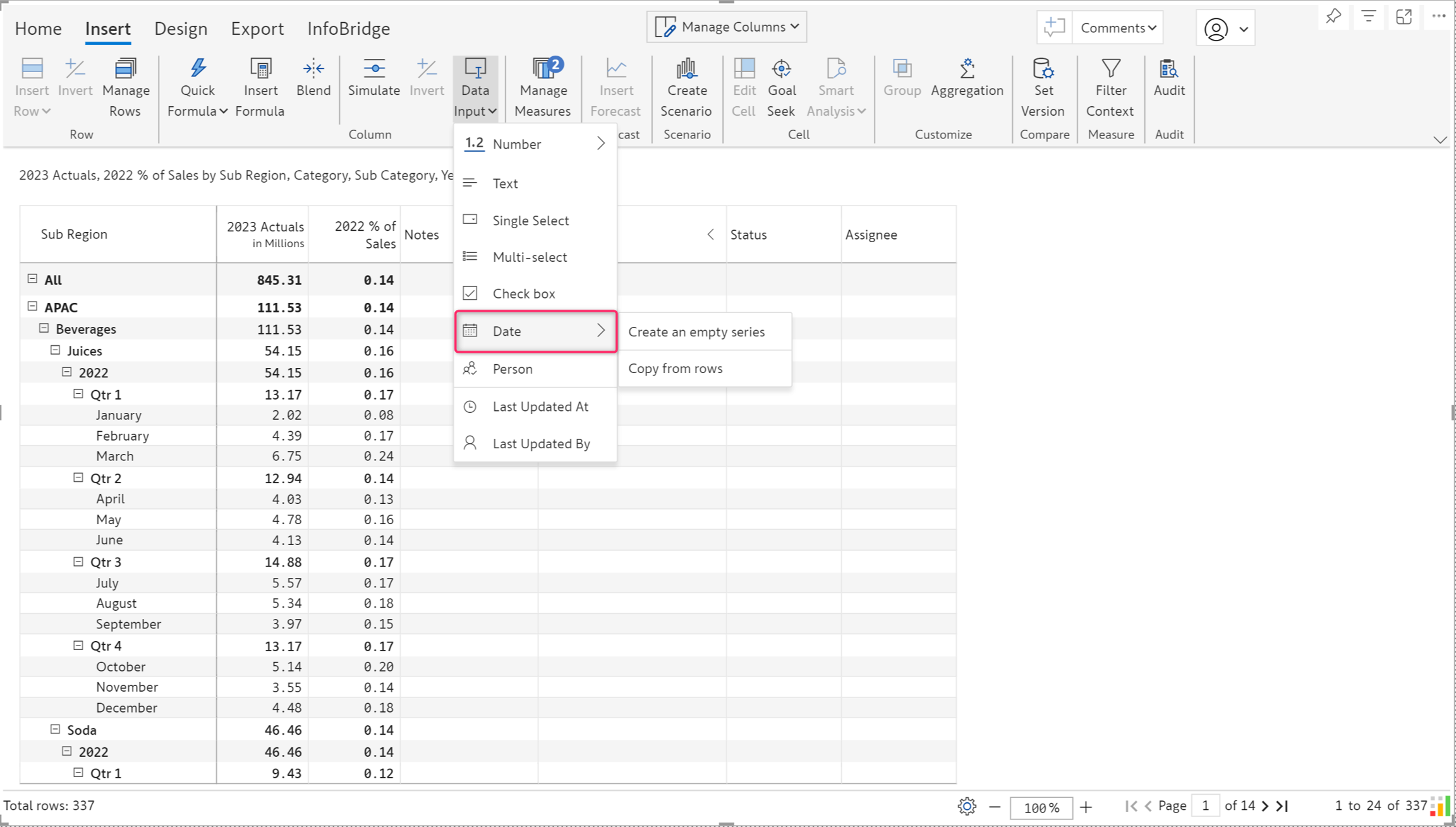Viewport: 1456px width, 827px height.
Task: Open the Manage Columns dropdown
Action: click(727, 27)
